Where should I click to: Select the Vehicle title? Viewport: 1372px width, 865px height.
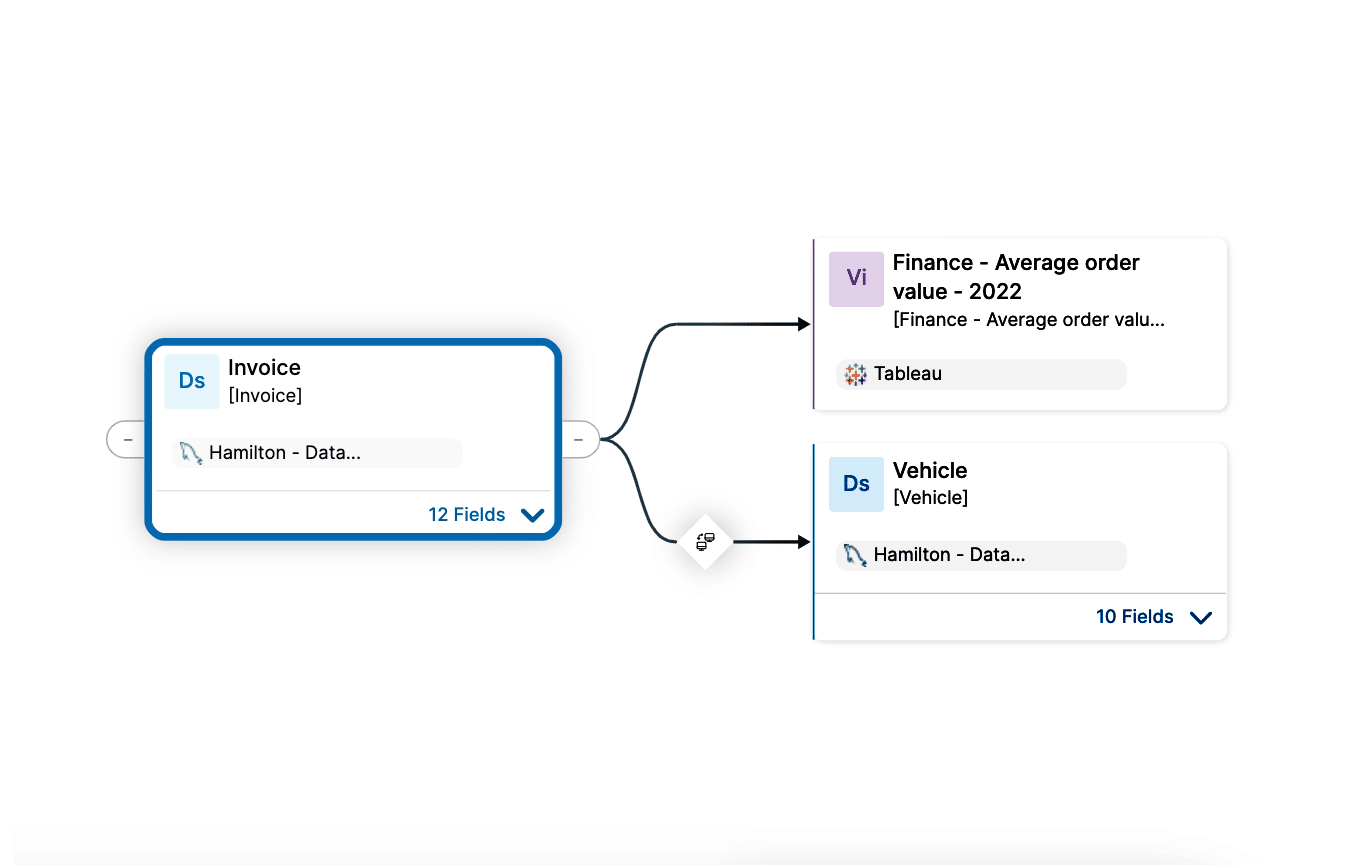click(930, 470)
